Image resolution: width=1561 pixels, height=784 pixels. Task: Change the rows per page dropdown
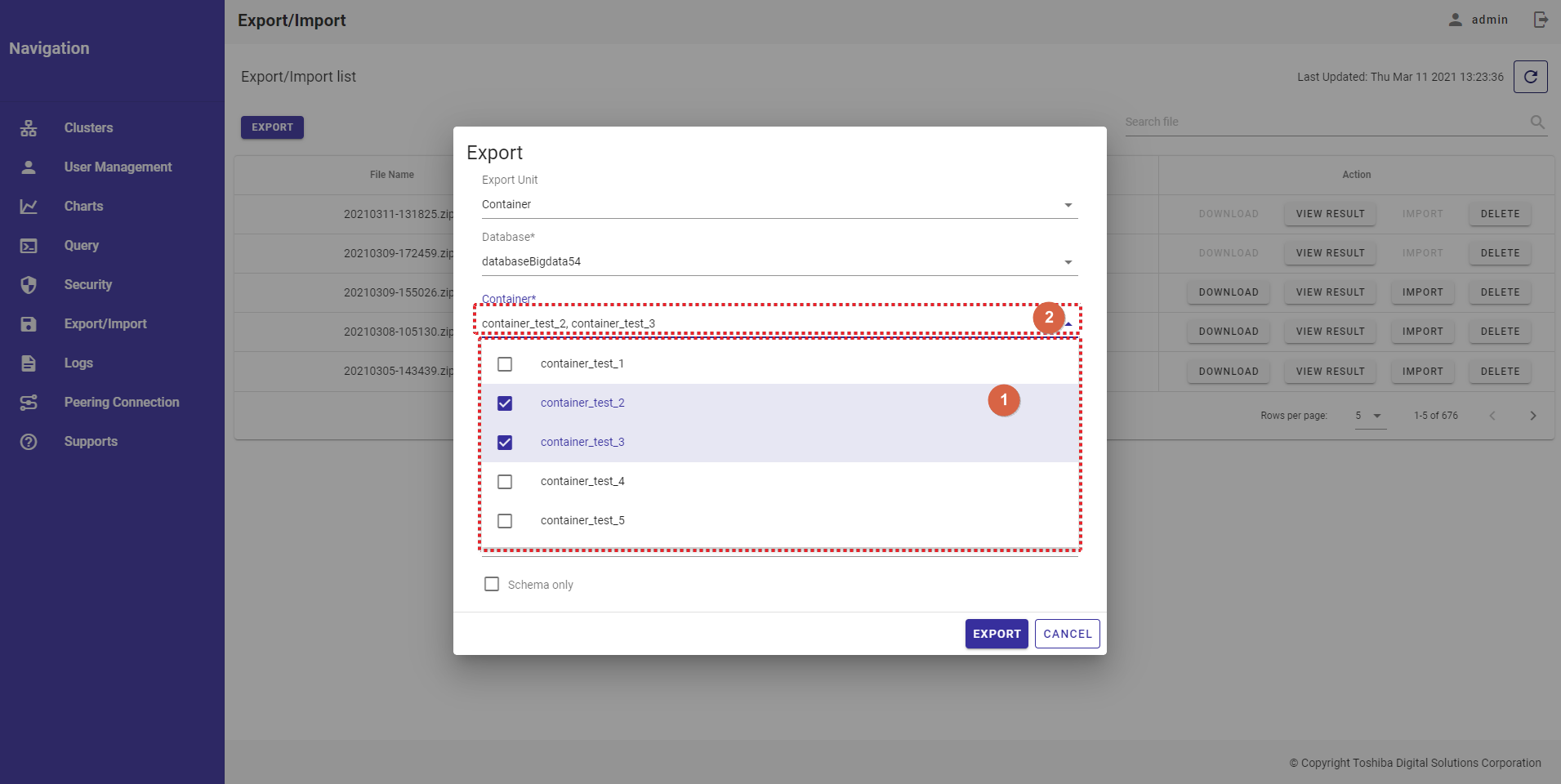pyautogui.click(x=1370, y=416)
